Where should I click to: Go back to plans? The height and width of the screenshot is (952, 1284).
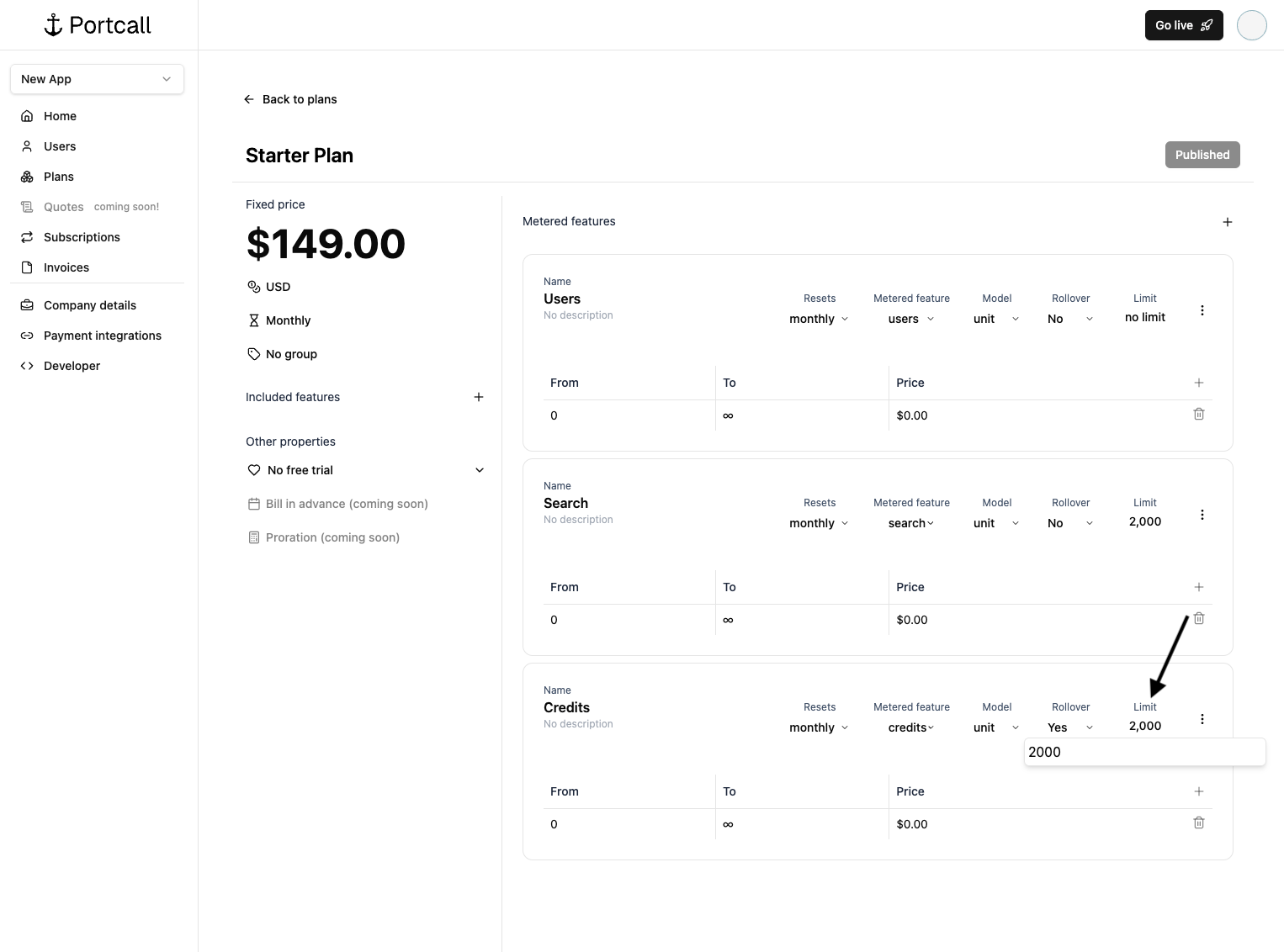click(291, 99)
